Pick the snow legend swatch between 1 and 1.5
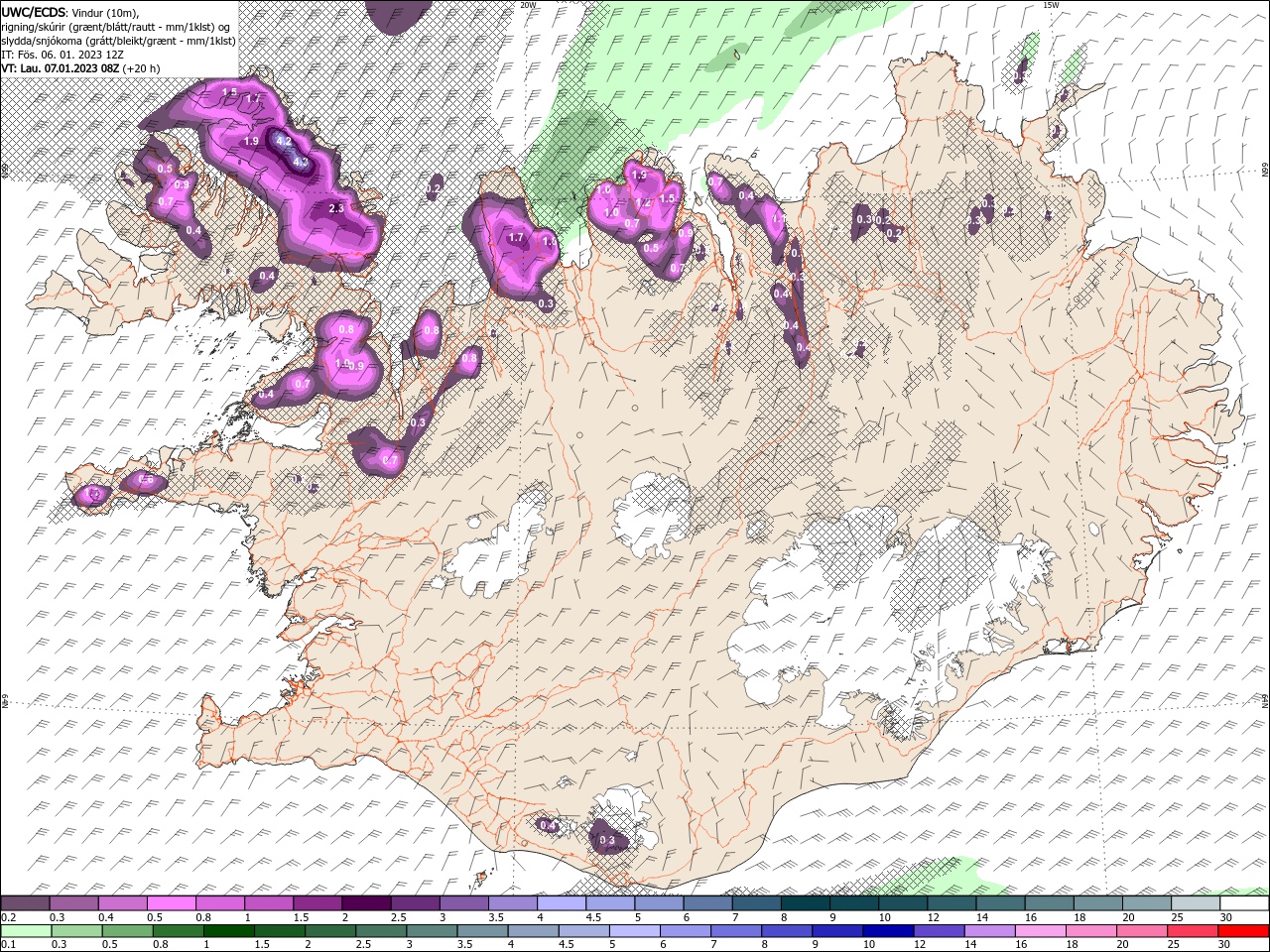This screenshot has width=1270, height=952. [268, 903]
